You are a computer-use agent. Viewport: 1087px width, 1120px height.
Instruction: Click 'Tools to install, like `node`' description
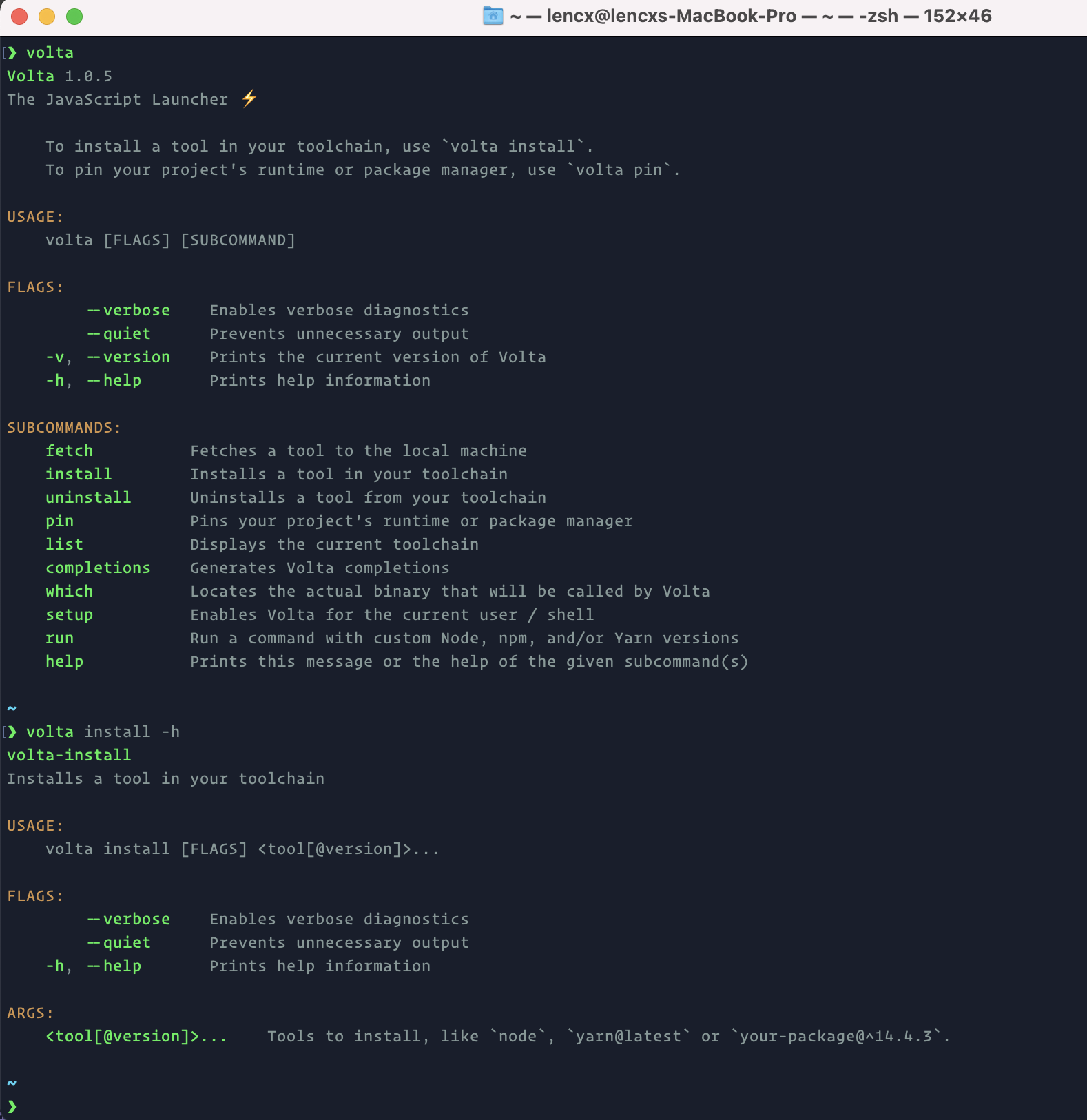(x=609, y=1036)
